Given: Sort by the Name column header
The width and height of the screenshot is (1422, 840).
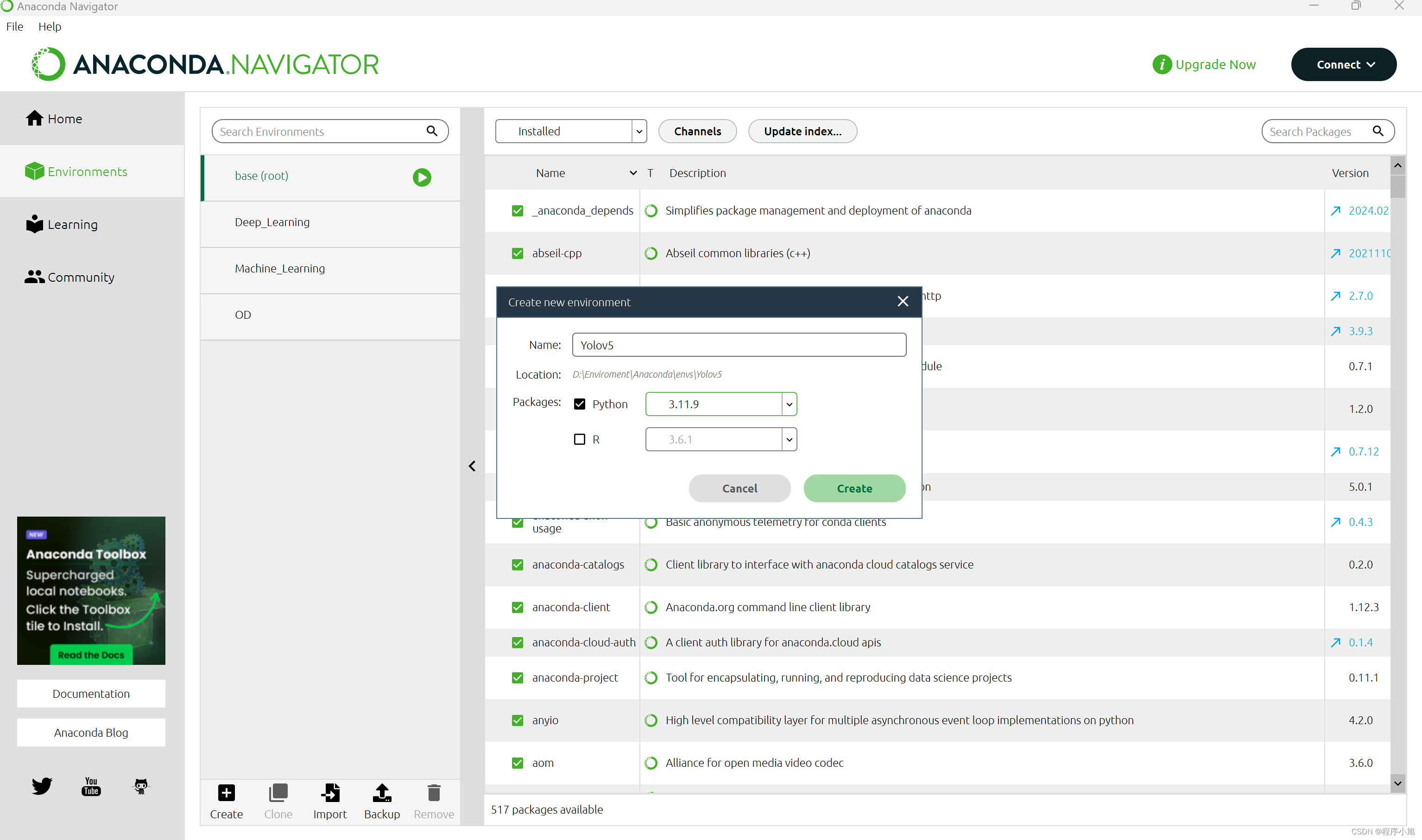Looking at the screenshot, I should tap(550, 173).
